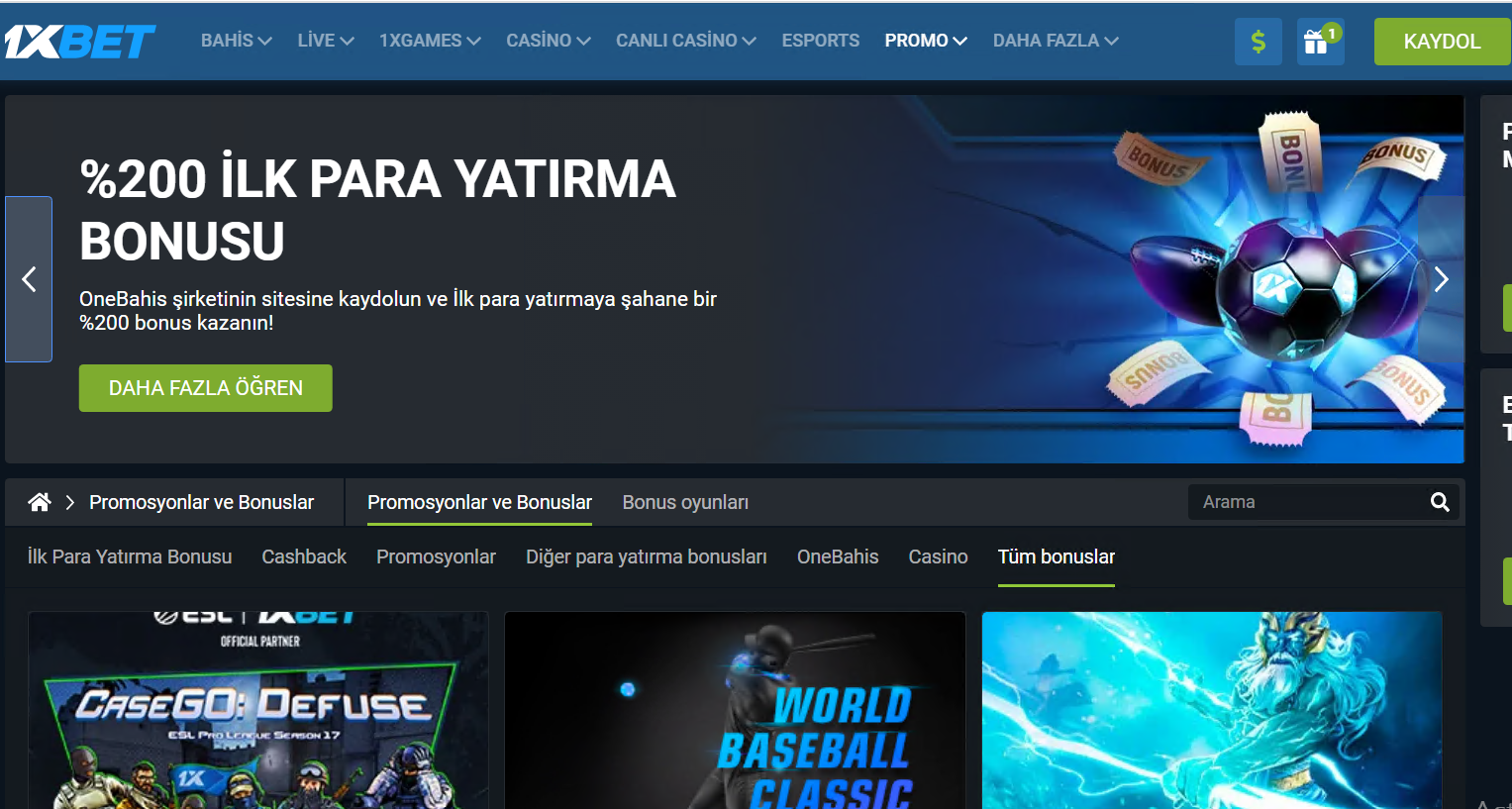This screenshot has height=809, width=1512.
Task: Open the Zeus lightning promo card
Action: click(x=1212, y=710)
